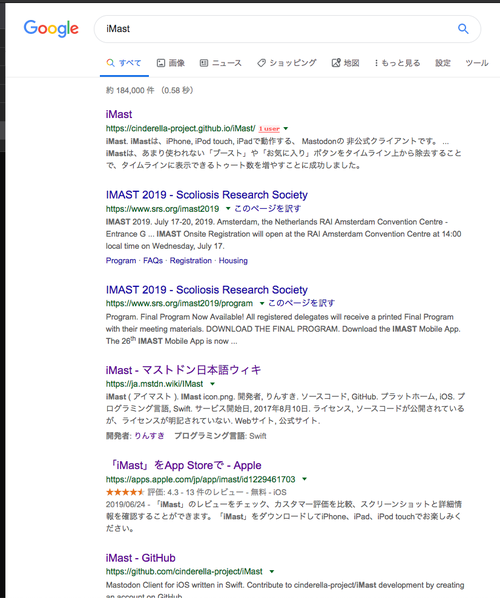Open iMast - マストドン日本語ウィキ result
500x598 pixels.
[183, 370]
